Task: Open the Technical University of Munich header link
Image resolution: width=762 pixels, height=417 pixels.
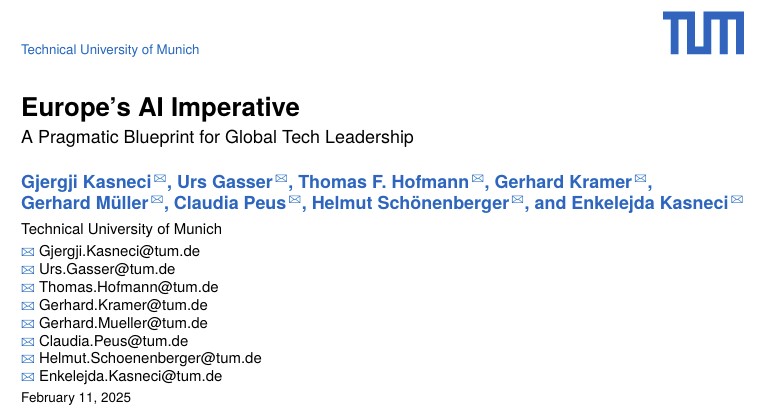Action: [110, 50]
